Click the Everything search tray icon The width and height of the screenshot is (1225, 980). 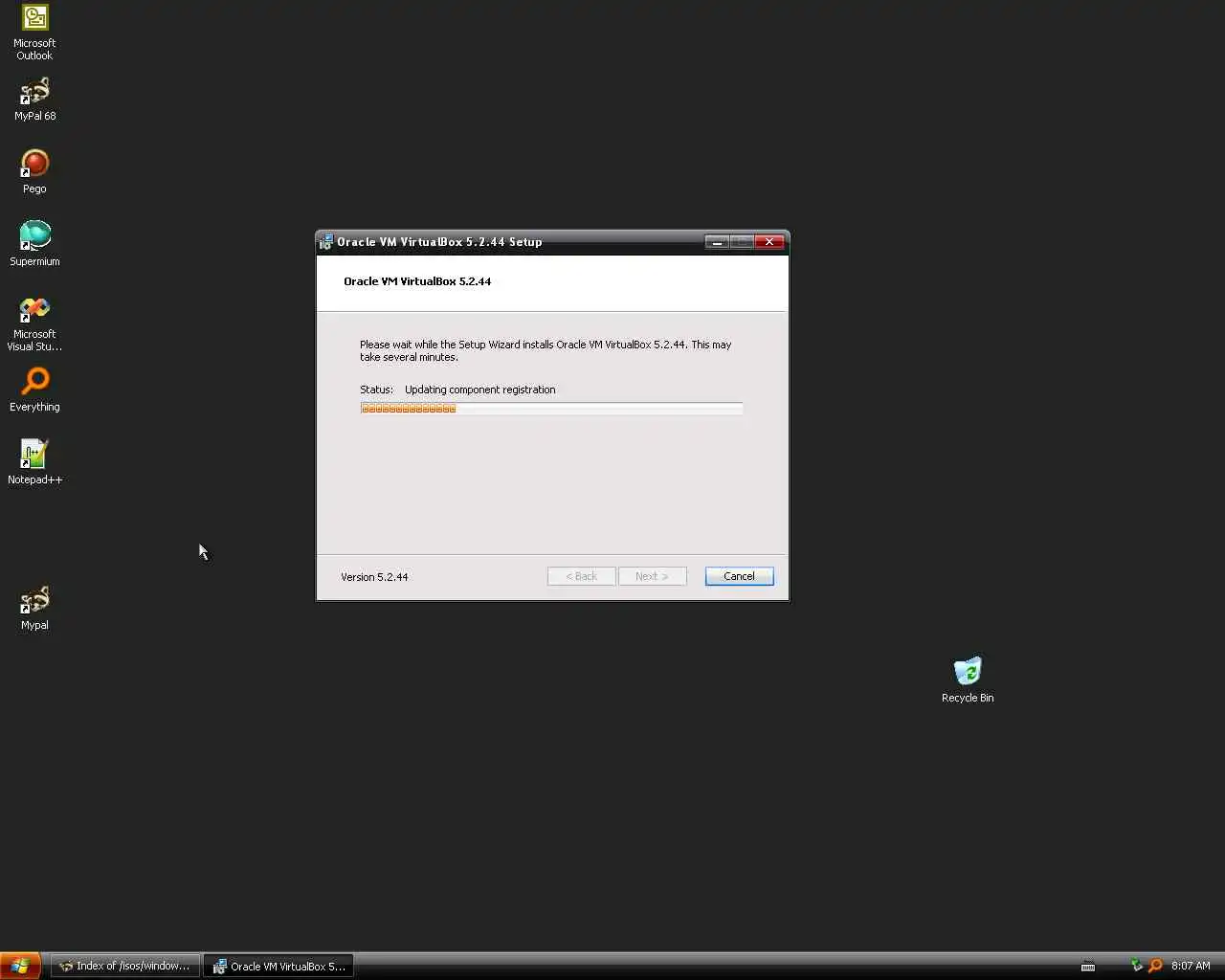(1155, 966)
